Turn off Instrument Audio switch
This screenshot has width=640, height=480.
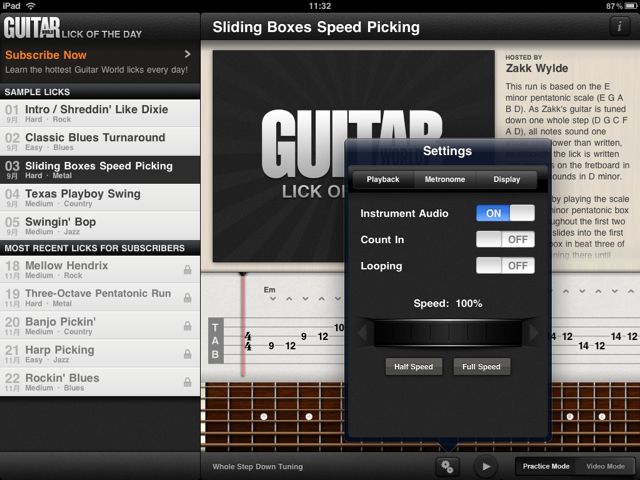[505, 213]
